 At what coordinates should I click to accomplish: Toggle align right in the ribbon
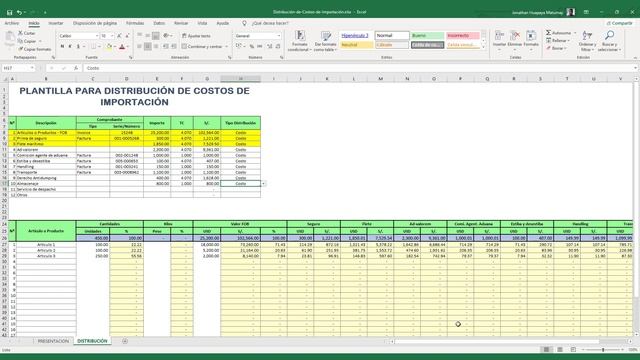point(156,47)
